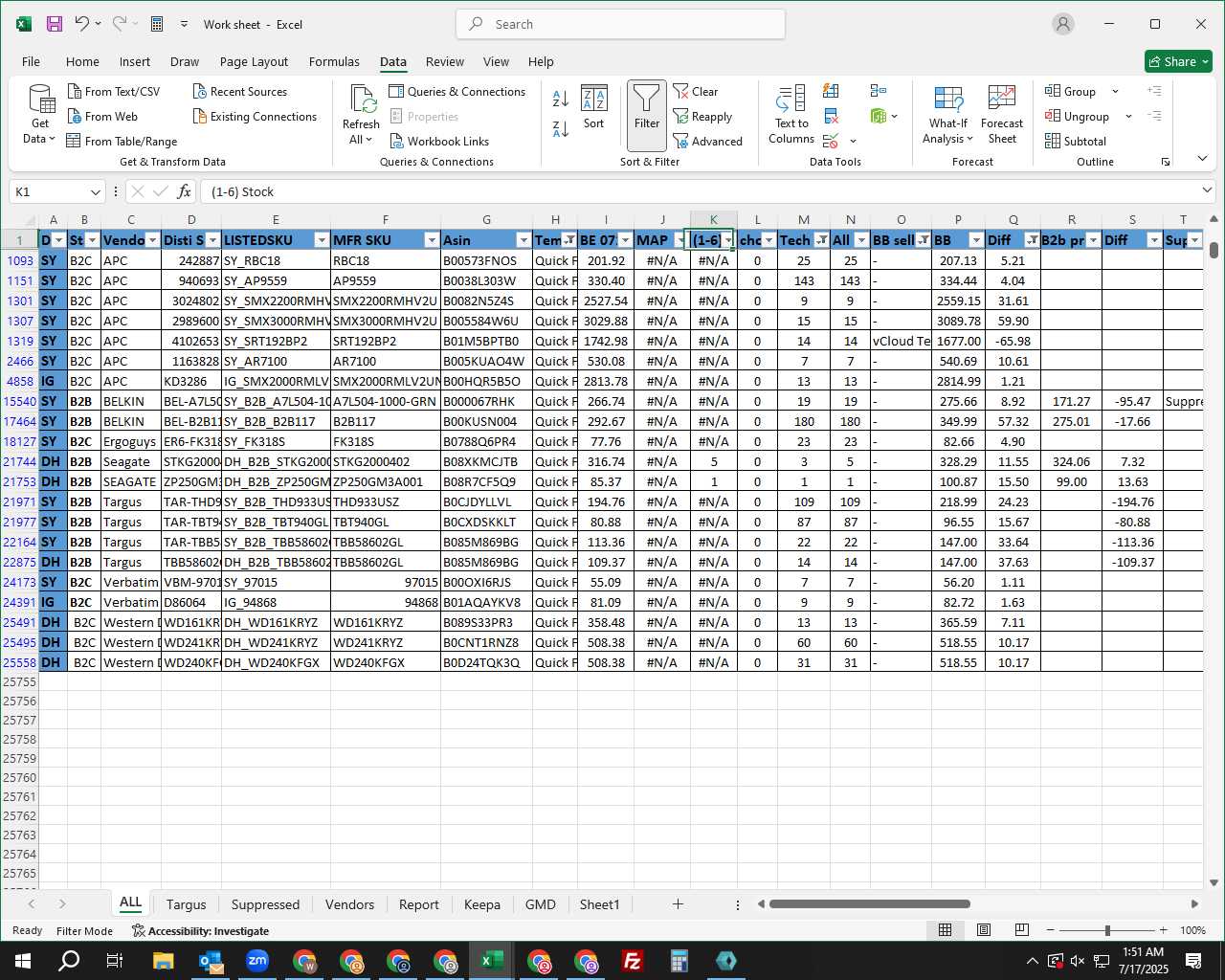Viewport: 1225px width, 980px height.
Task: Open MFR SKU column filter dropdown
Action: [x=432, y=240]
